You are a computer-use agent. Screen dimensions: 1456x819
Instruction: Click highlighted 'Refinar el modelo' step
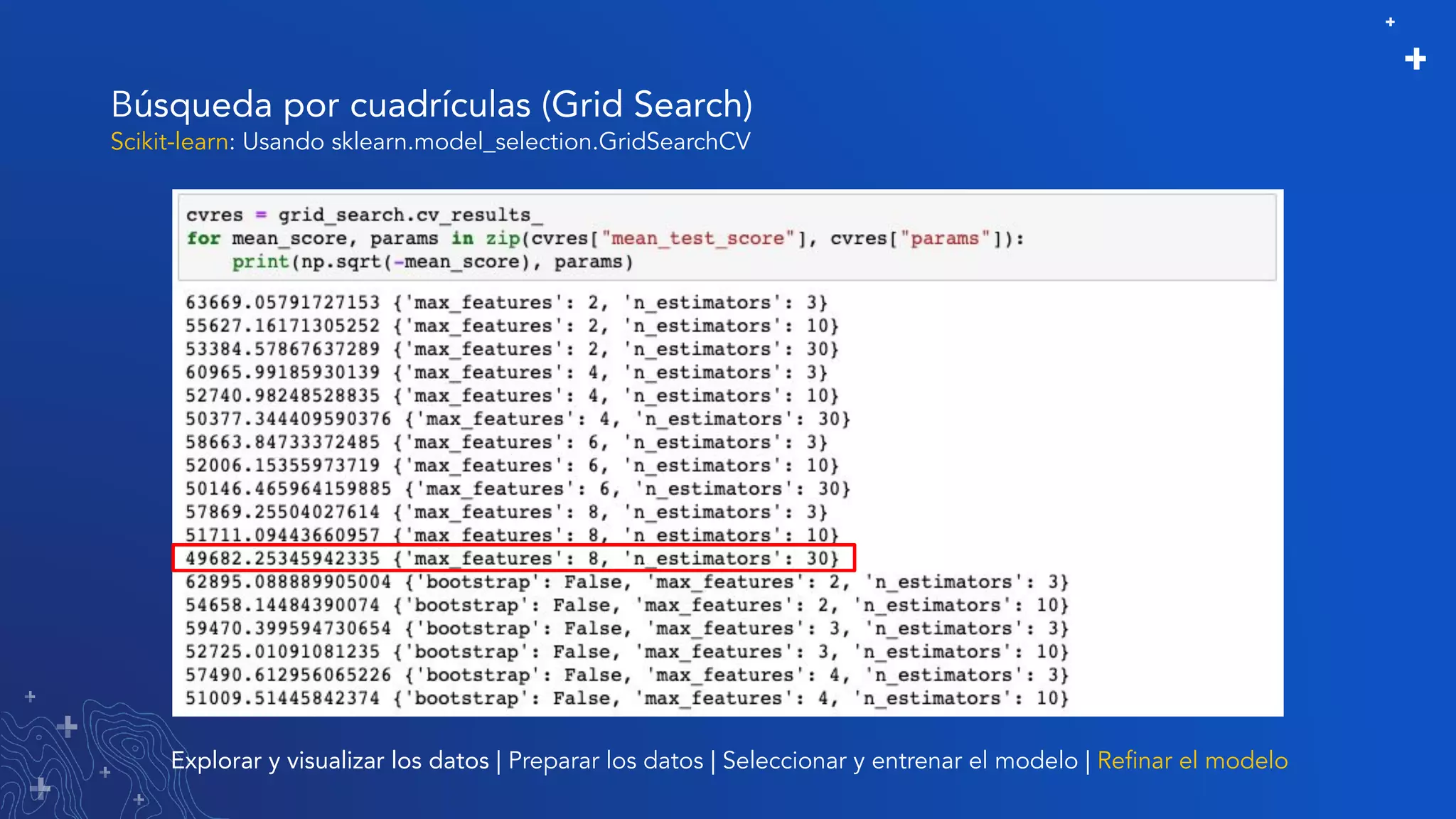click(x=1192, y=761)
